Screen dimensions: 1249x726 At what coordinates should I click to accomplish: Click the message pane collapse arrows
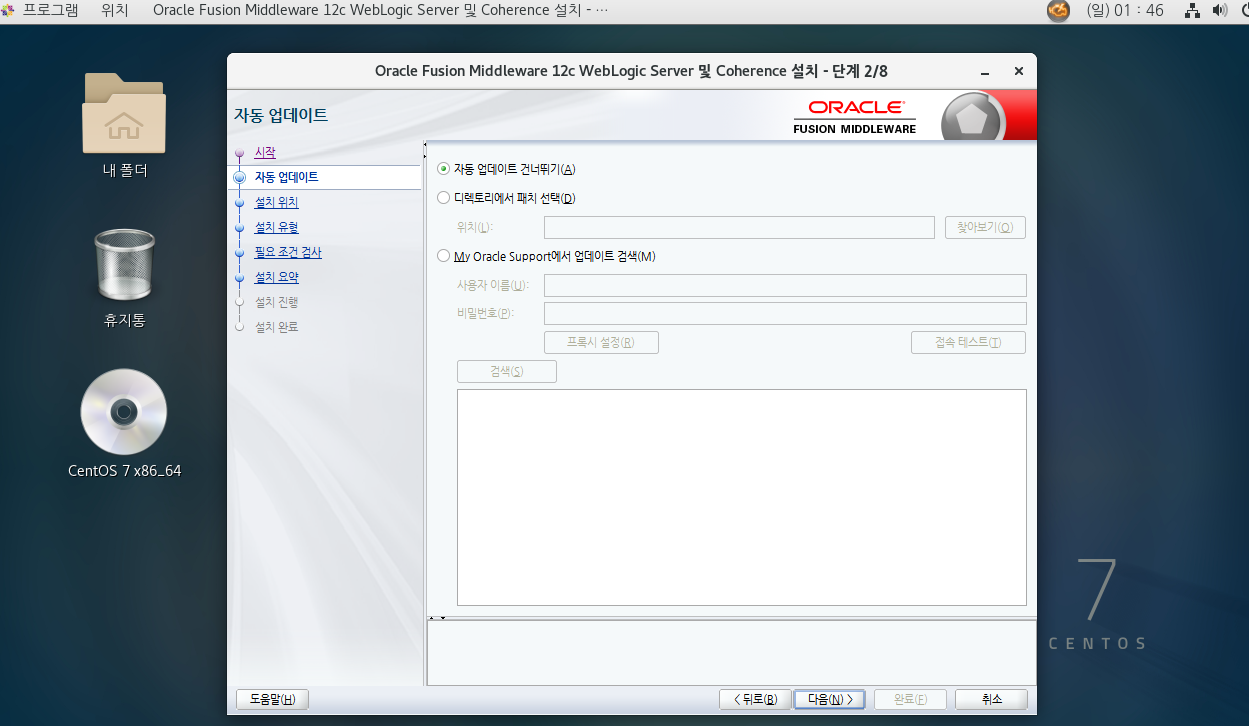coord(437,617)
